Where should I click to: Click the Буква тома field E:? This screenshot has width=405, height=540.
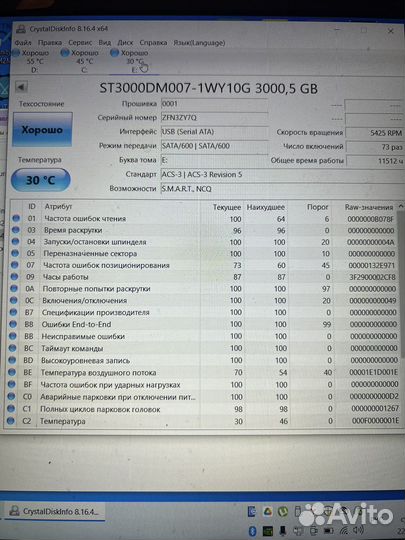[214, 160]
